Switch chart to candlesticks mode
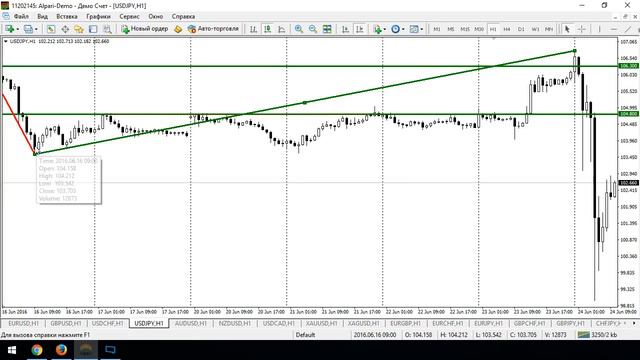 [x=267, y=29]
